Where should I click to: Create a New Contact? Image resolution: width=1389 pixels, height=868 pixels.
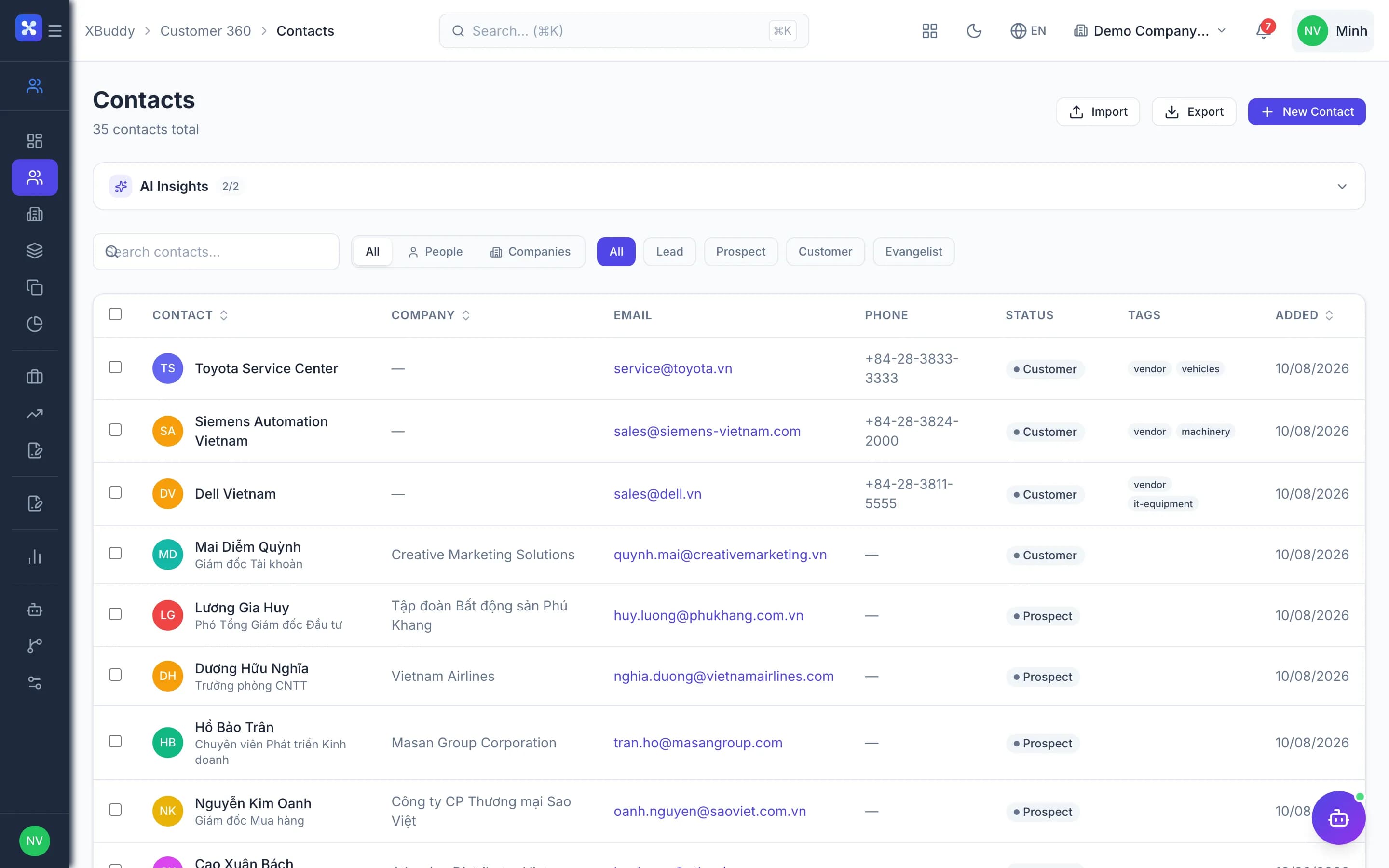[1307, 112]
